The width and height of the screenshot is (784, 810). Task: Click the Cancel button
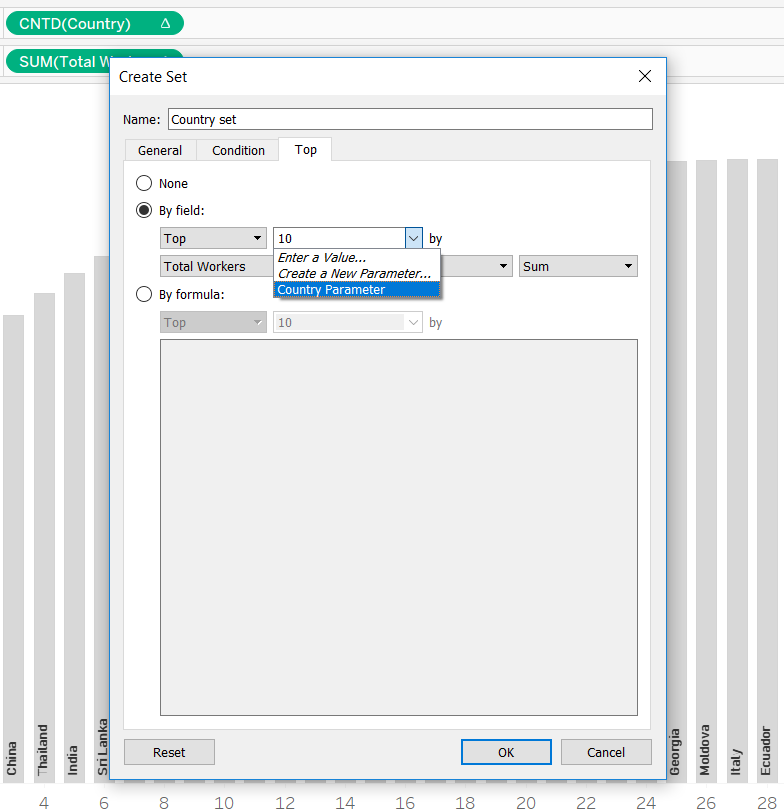pyautogui.click(x=606, y=752)
